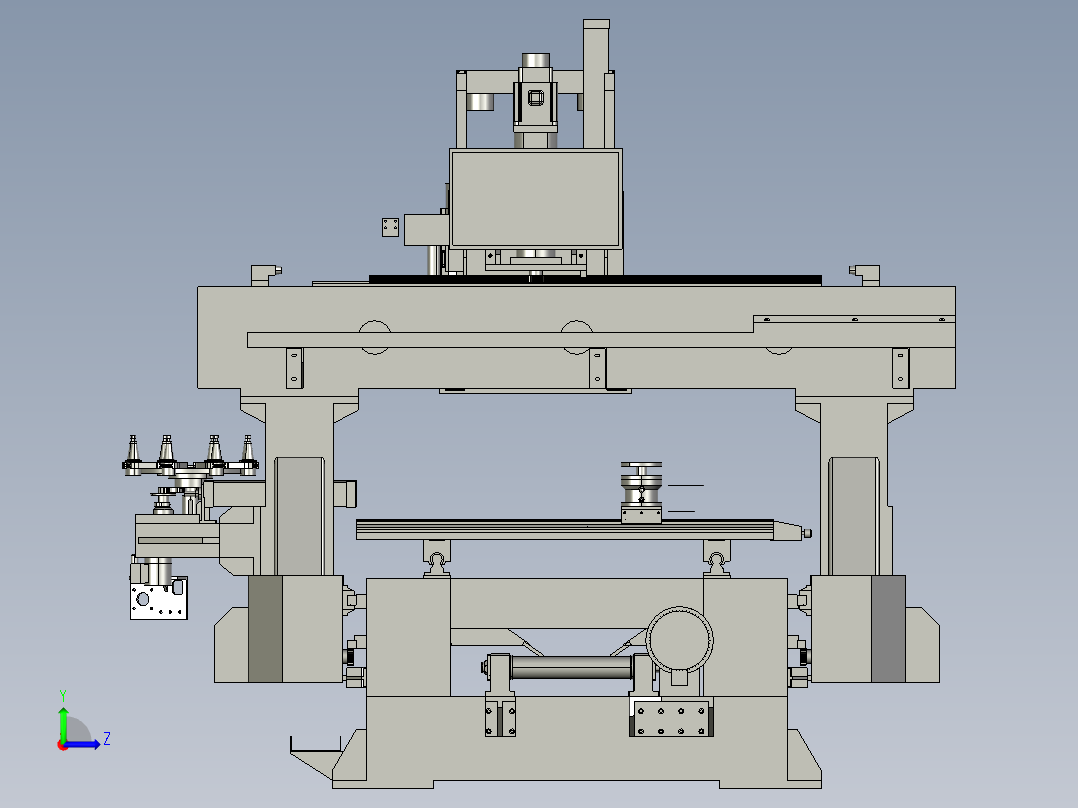Select the tall vertical post above the spindle head
Image resolution: width=1078 pixels, height=808 pixels.
coord(596,84)
